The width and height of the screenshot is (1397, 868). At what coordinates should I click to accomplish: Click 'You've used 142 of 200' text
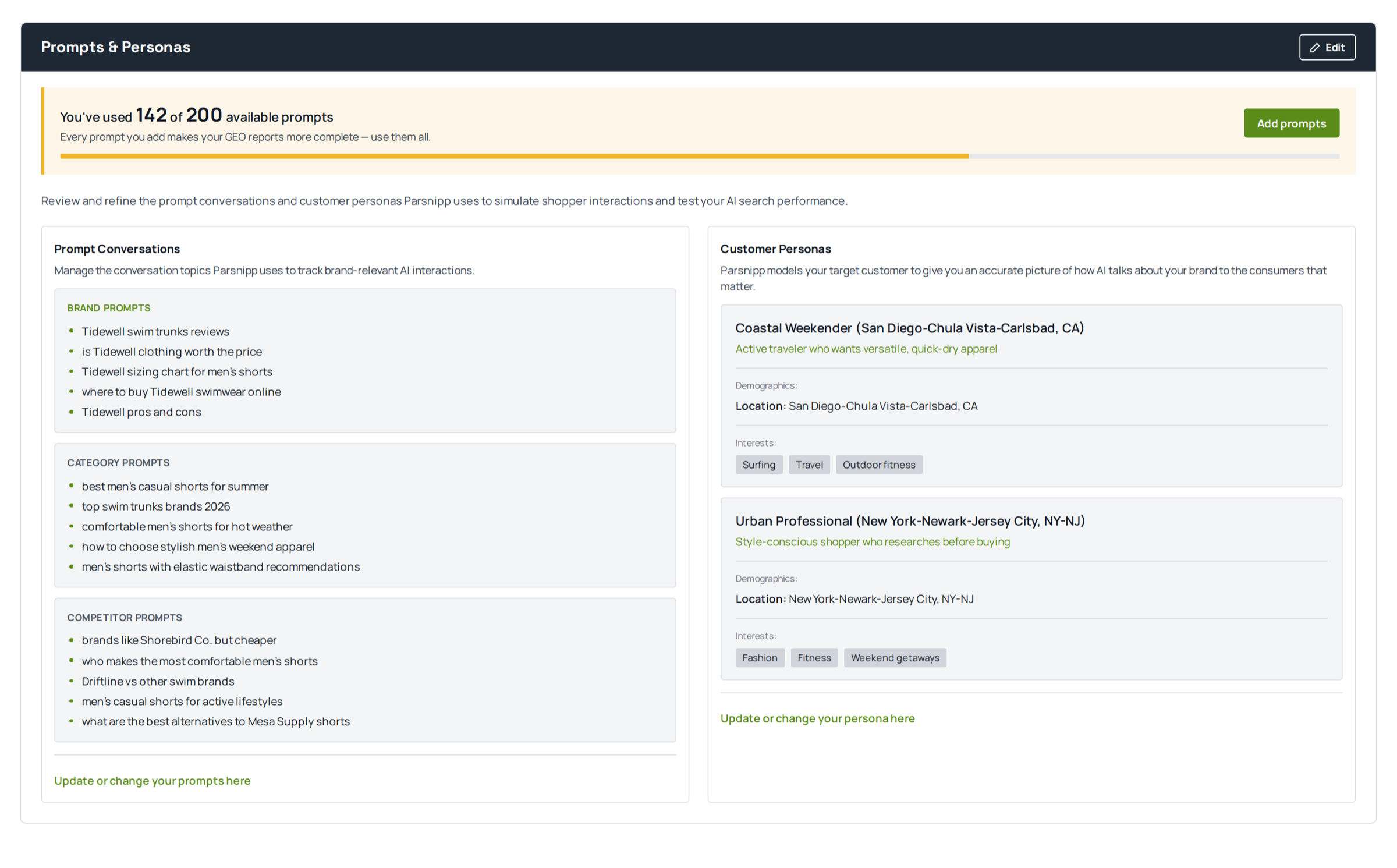point(141,115)
